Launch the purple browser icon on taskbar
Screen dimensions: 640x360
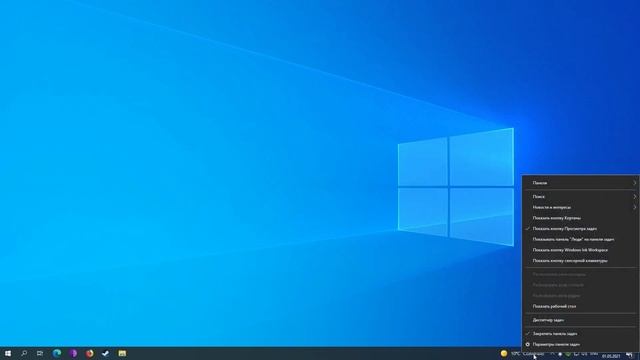73,353
